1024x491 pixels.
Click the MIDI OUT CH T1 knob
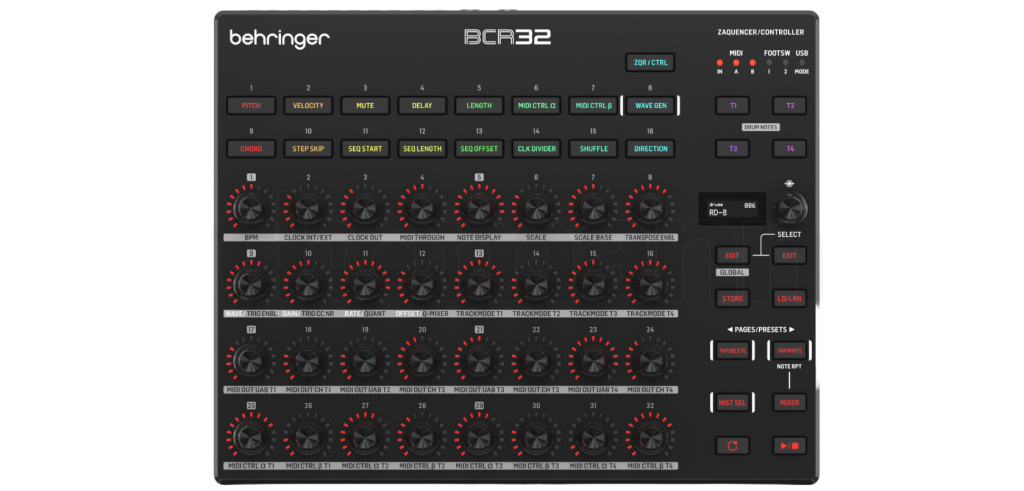tap(308, 360)
